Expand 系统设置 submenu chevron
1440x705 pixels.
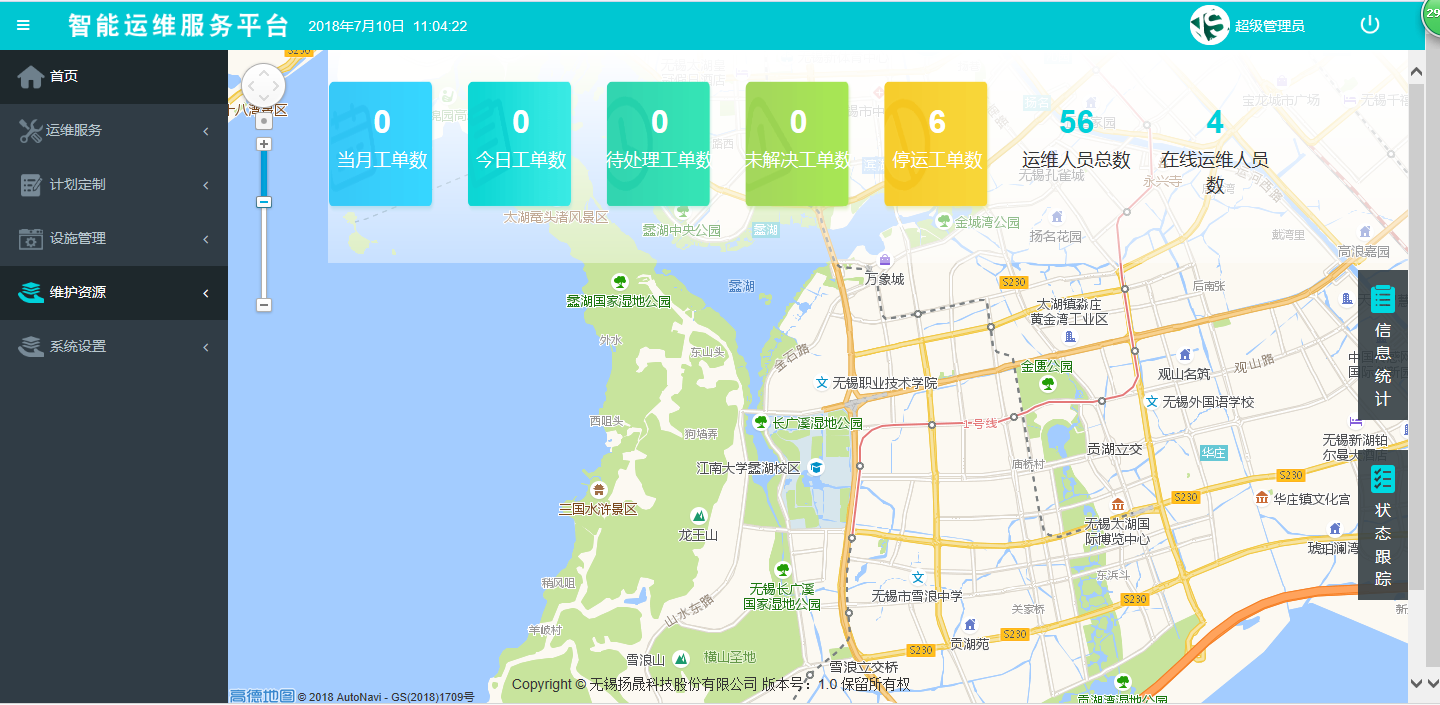click(x=205, y=347)
